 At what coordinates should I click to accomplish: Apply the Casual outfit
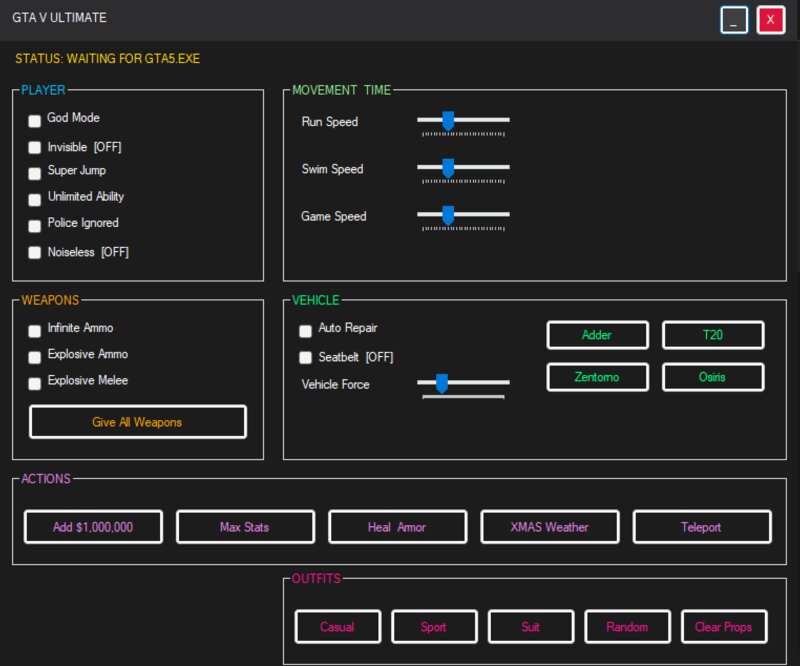tap(337, 627)
